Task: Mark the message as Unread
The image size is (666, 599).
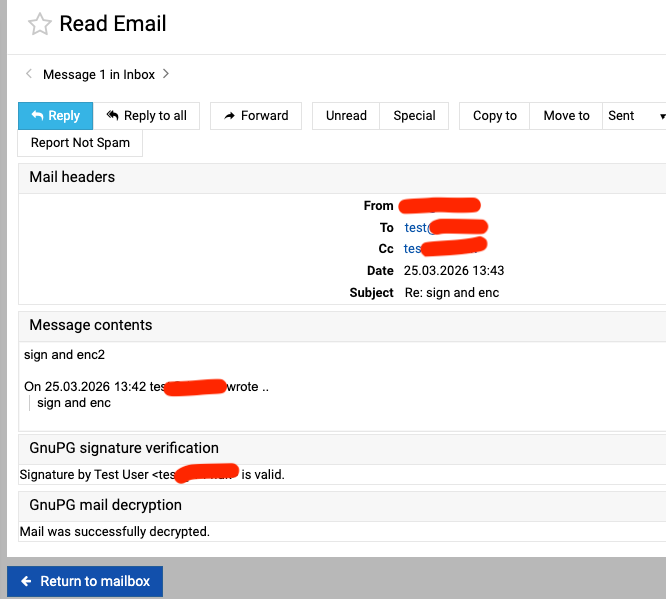Action: pyautogui.click(x=346, y=116)
